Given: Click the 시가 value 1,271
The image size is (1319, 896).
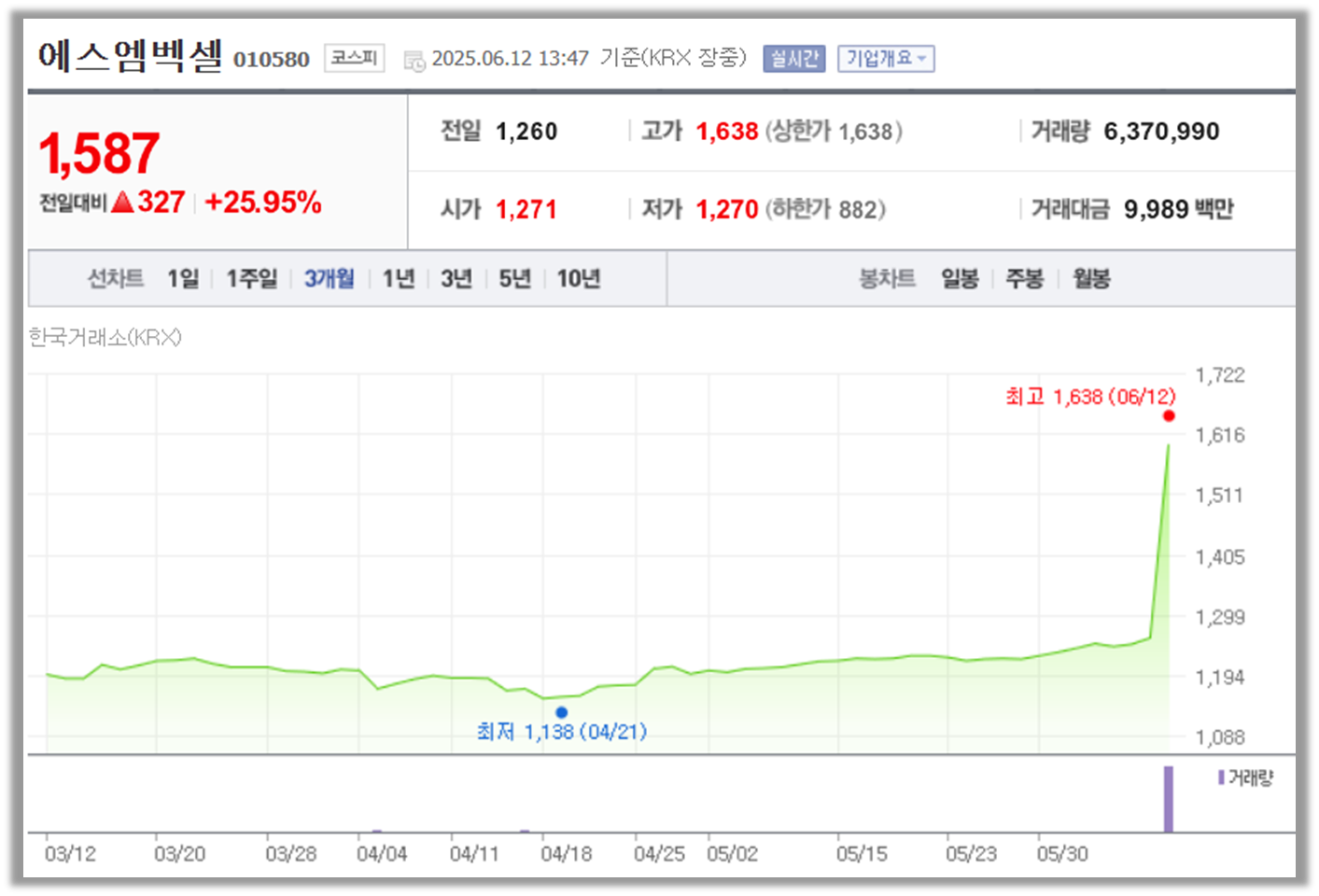Looking at the screenshot, I should coord(526,209).
